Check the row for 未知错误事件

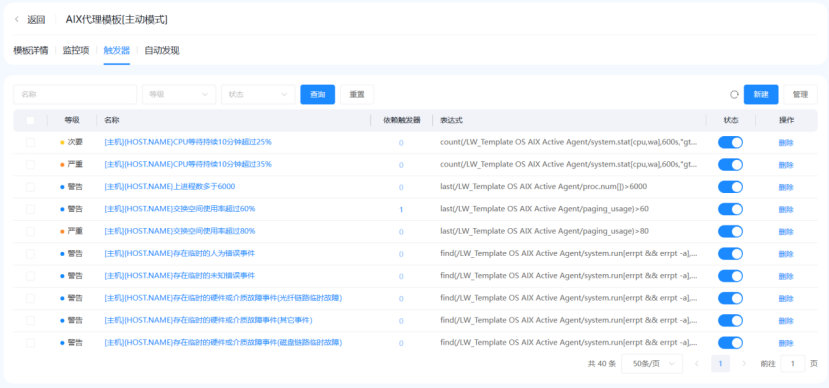tap(31, 276)
